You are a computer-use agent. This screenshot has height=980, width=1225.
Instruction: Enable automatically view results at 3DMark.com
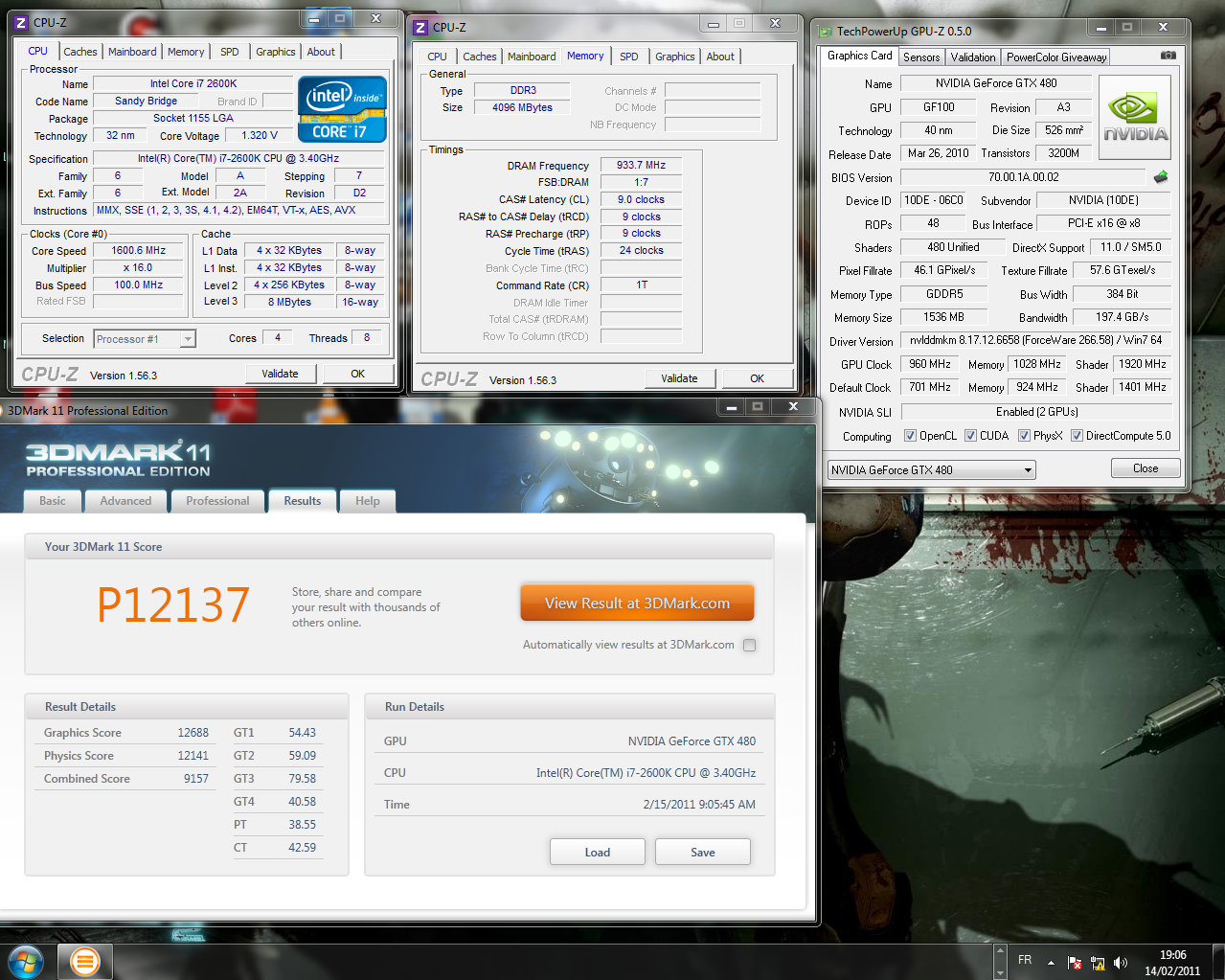[749, 645]
